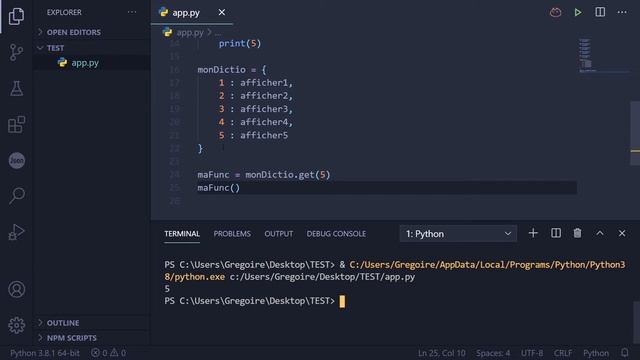640x360 pixels.
Task: Click Python language mode selector
Action: click(x=596, y=353)
